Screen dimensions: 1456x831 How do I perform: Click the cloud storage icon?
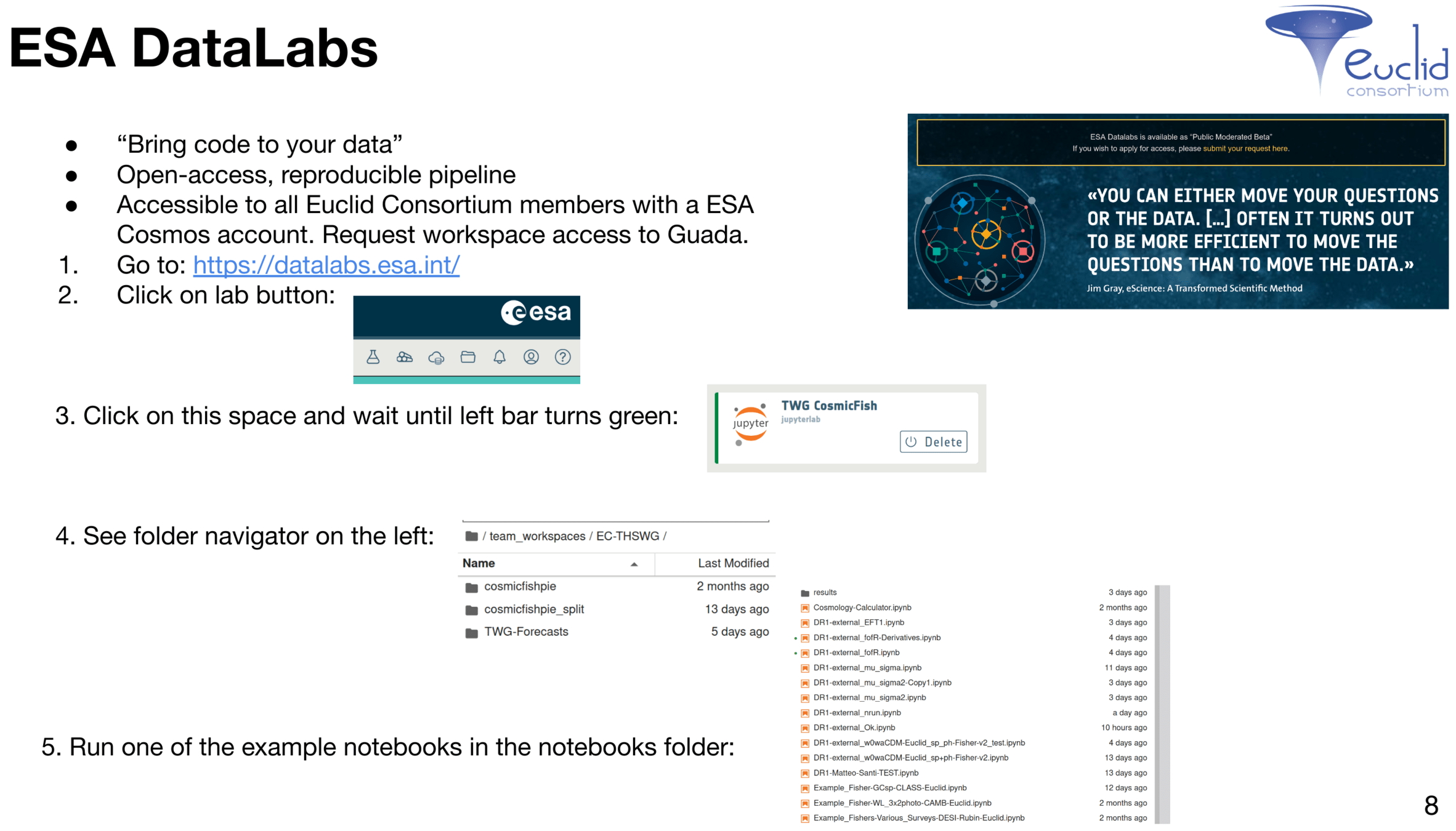click(436, 358)
